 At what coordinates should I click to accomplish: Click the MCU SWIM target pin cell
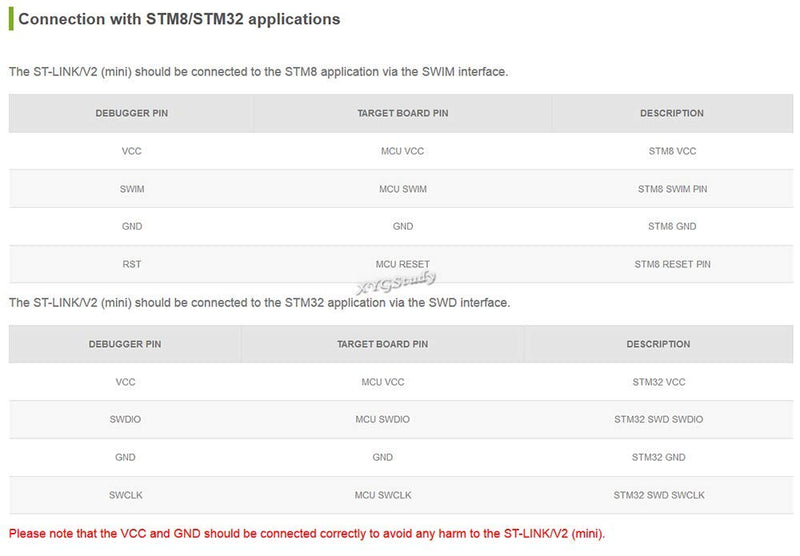(x=403, y=189)
